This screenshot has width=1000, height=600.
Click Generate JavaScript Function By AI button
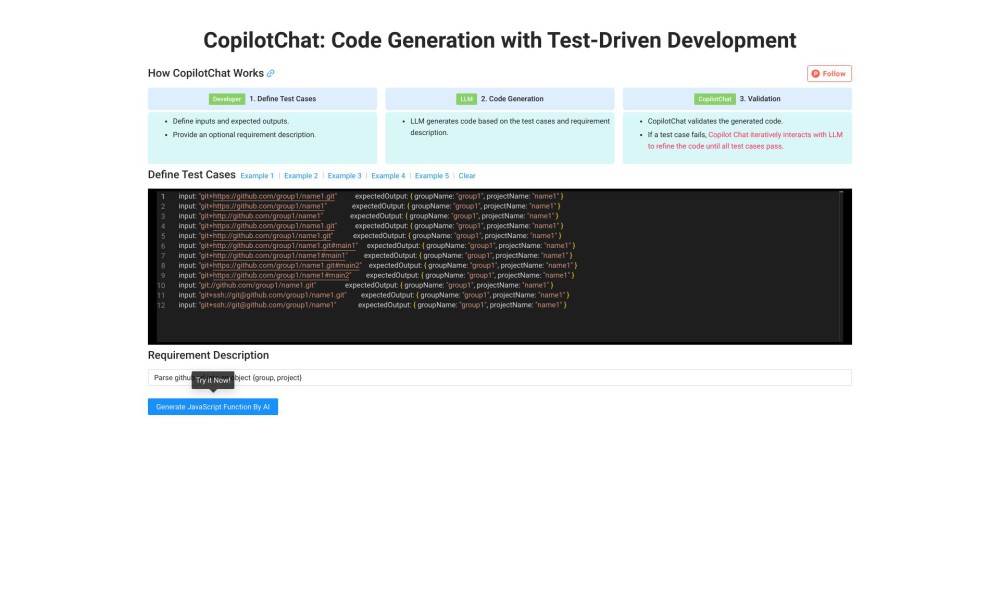[213, 407]
